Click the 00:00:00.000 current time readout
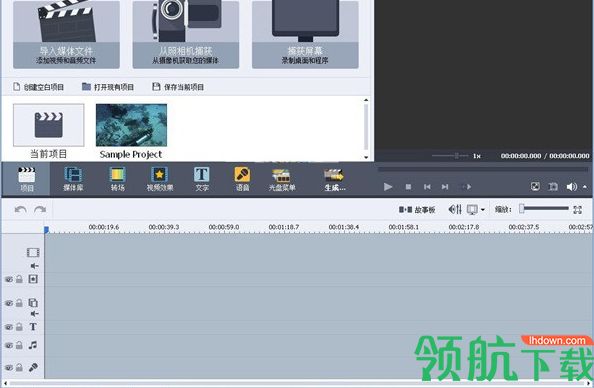Viewport: 594px width, 388px height. tap(521, 156)
